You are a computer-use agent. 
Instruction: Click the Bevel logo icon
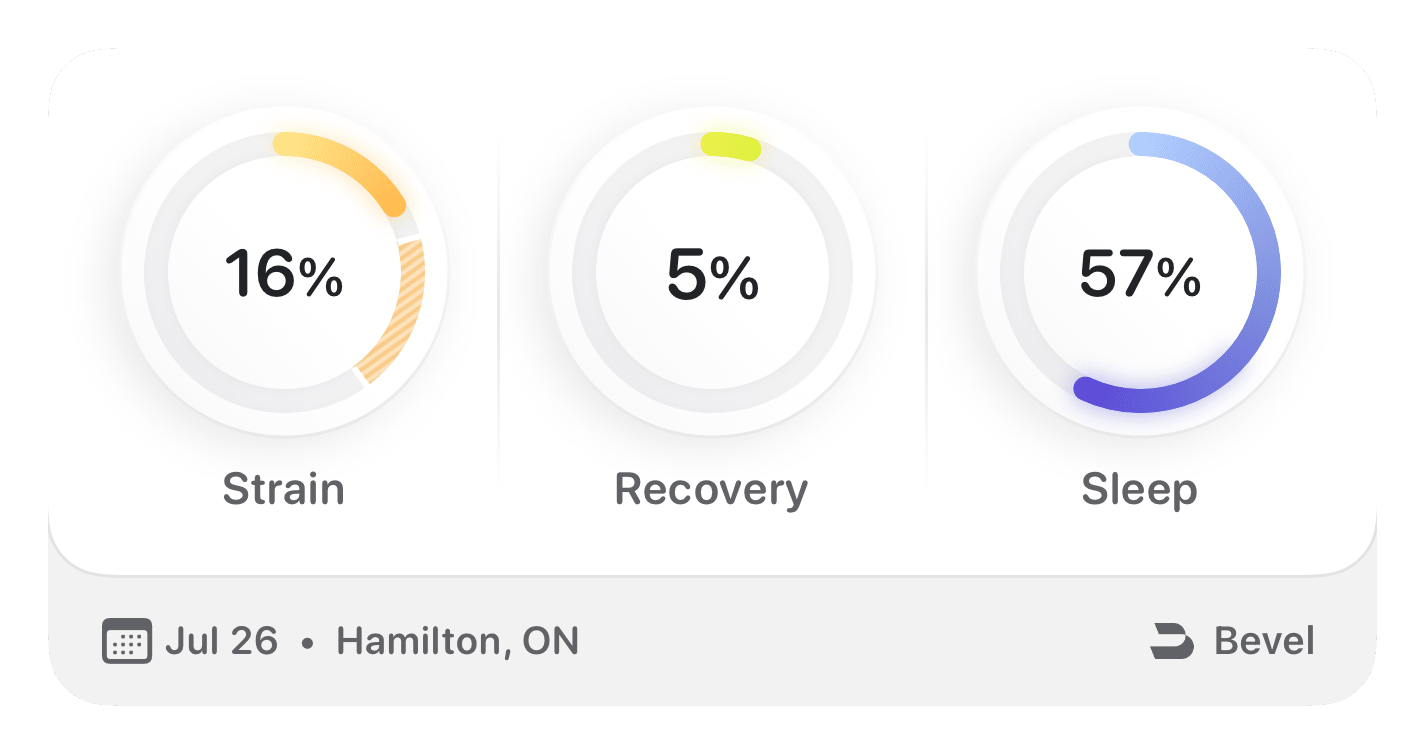1172,641
